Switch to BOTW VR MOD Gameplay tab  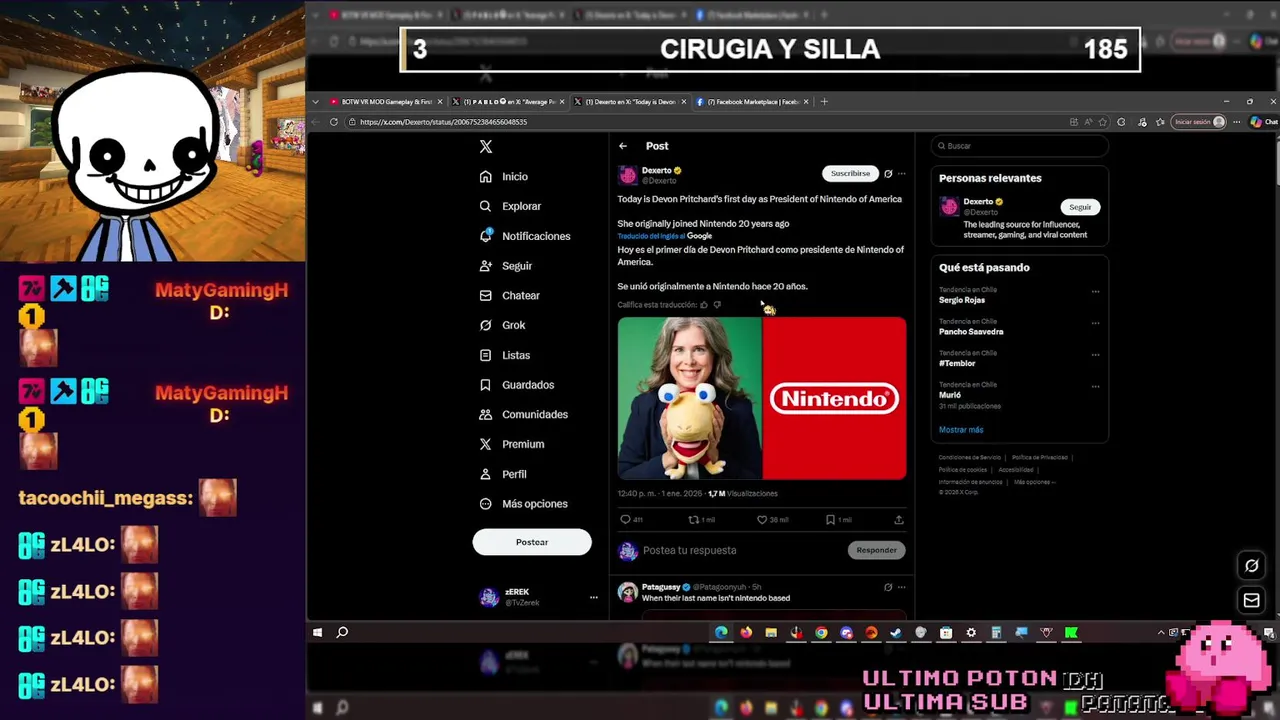386,102
